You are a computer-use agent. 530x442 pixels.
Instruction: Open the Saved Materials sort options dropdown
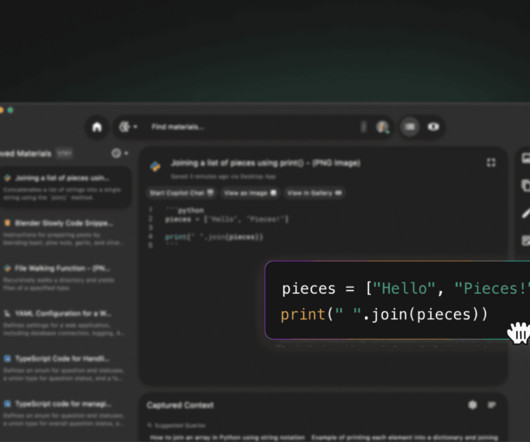tap(120, 153)
